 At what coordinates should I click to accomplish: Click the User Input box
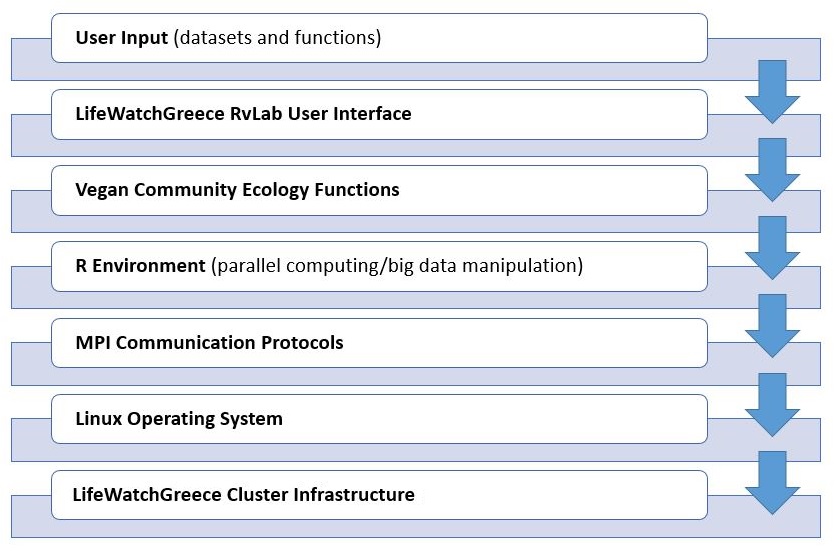tap(379, 38)
